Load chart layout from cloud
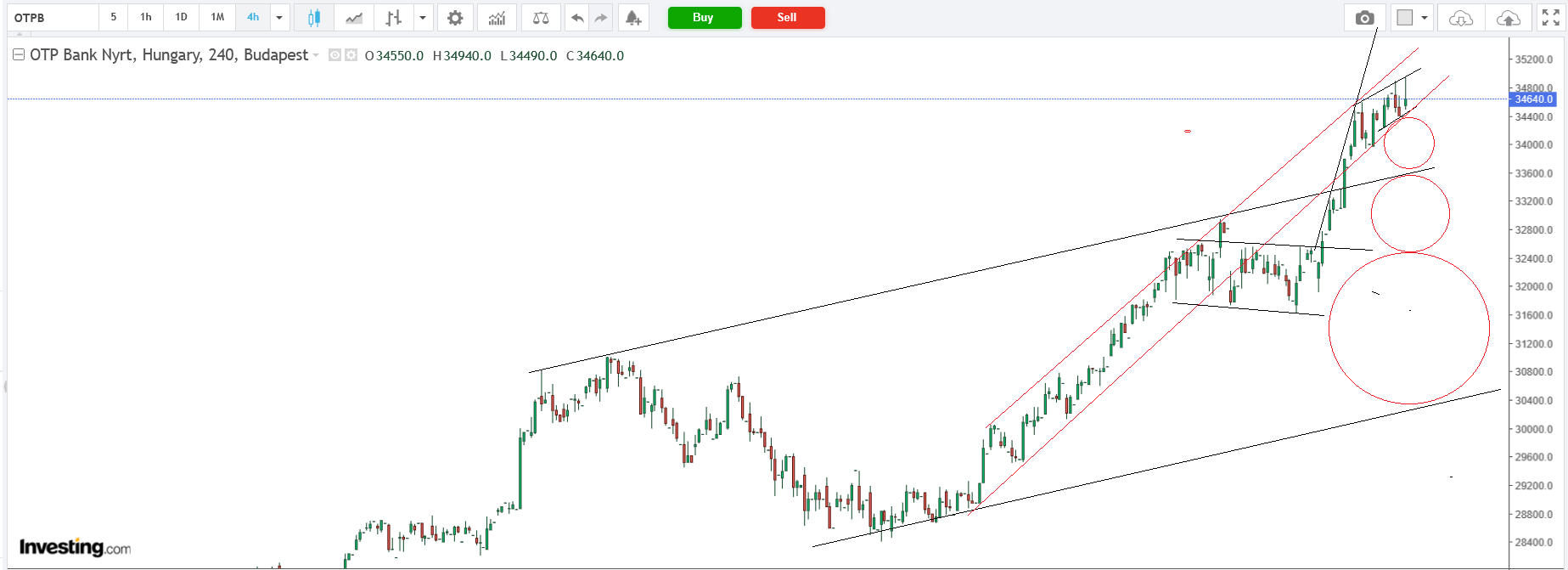This screenshot has width=1568, height=570. [x=1460, y=18]
